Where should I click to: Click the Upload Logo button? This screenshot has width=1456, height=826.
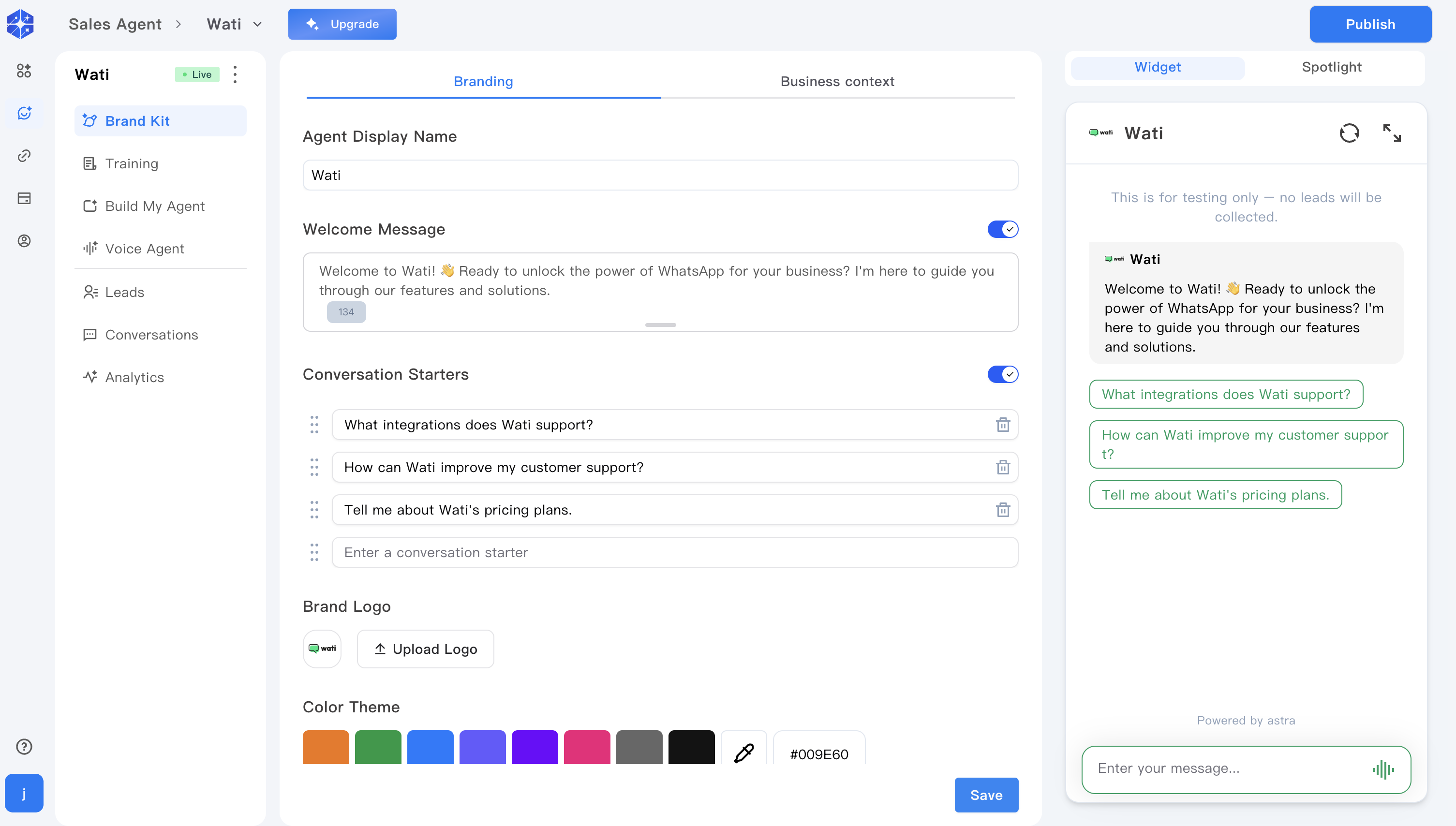point(426,649)
